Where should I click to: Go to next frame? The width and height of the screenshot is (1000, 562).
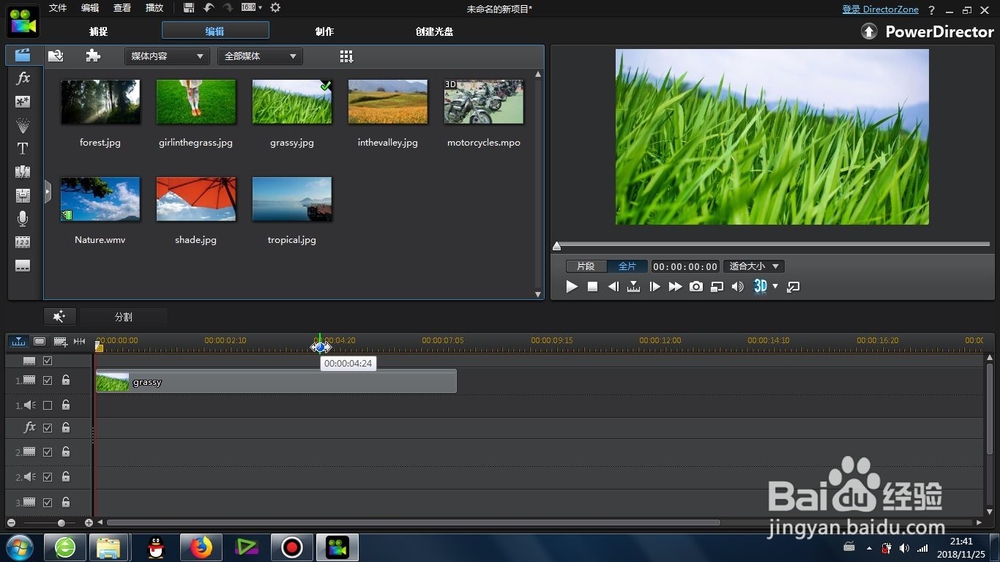coord(654,286)
